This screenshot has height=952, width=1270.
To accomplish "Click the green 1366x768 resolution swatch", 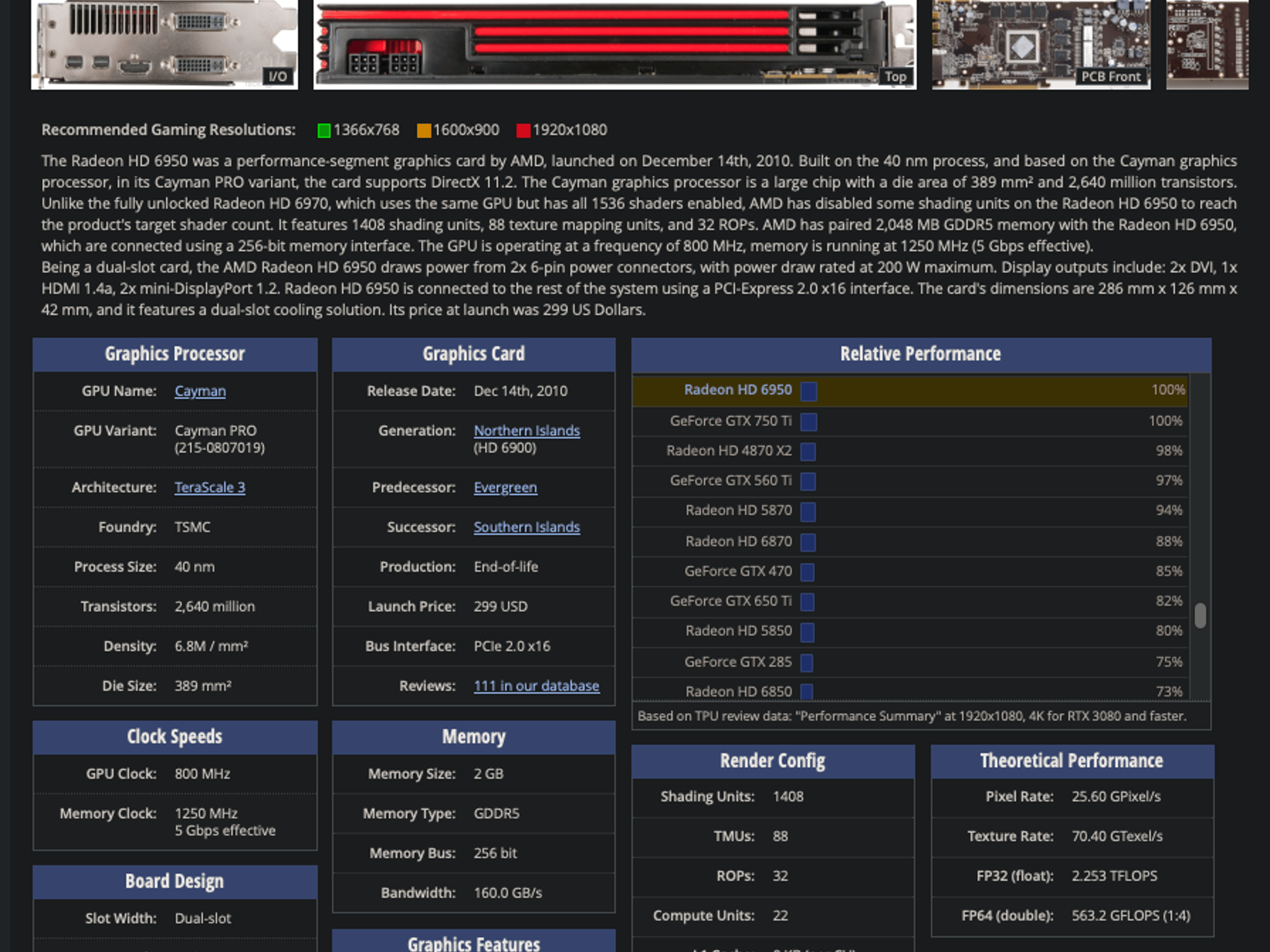I will click(x=324, y=130).
